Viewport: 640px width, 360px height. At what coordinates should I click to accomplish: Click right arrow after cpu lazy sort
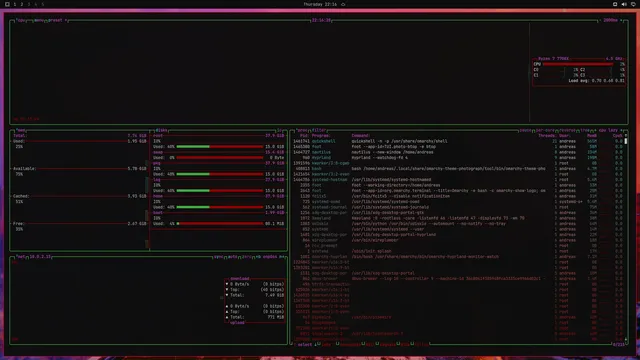tap(621, 130)
